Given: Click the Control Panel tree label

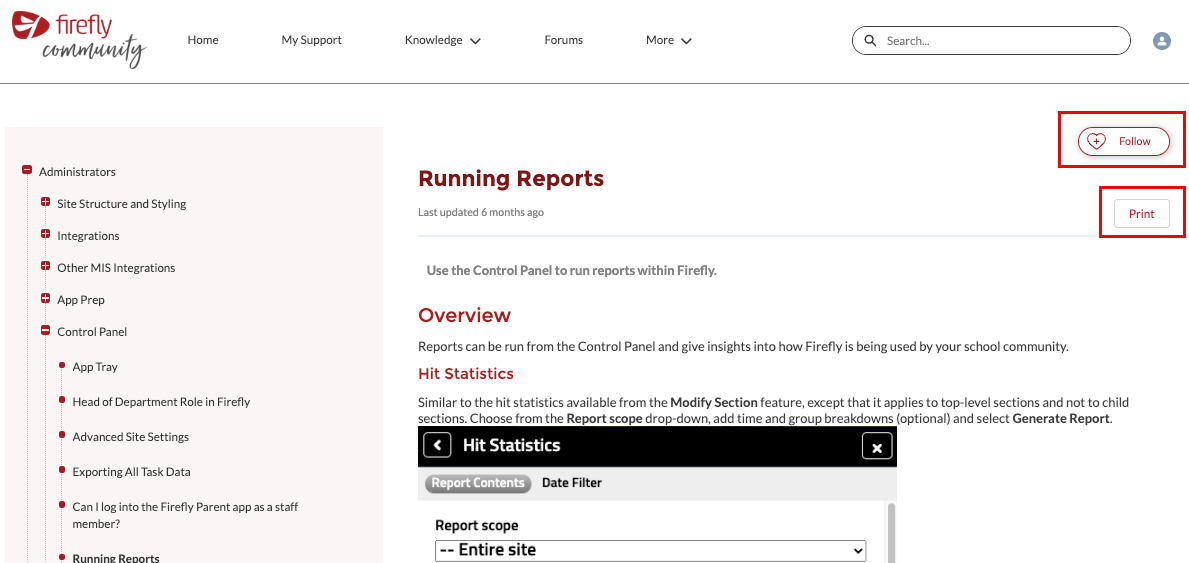Looking at the screenshot, I should coord(93,332).
